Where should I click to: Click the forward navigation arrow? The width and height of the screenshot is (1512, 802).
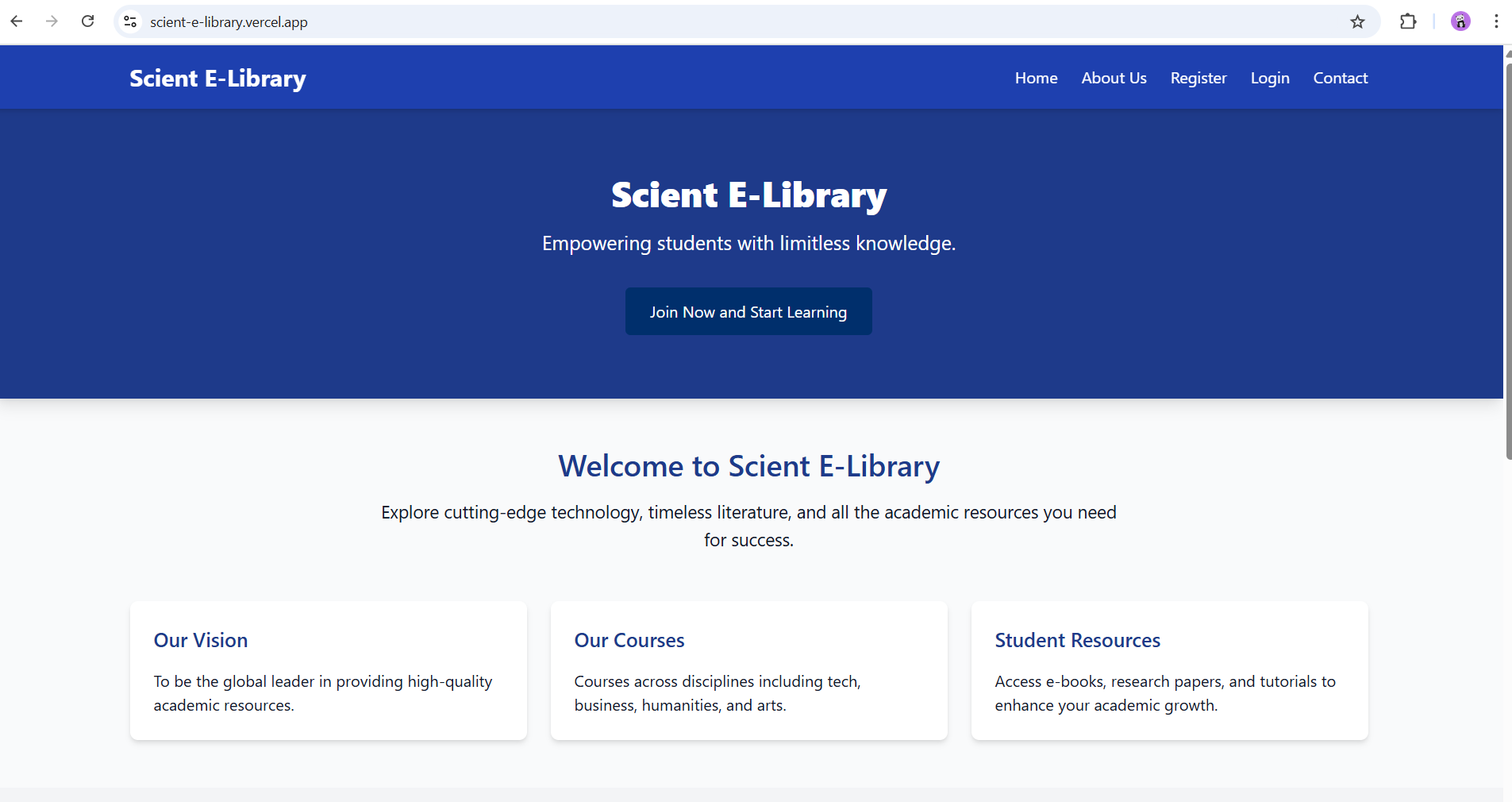(x=52, y=21)
